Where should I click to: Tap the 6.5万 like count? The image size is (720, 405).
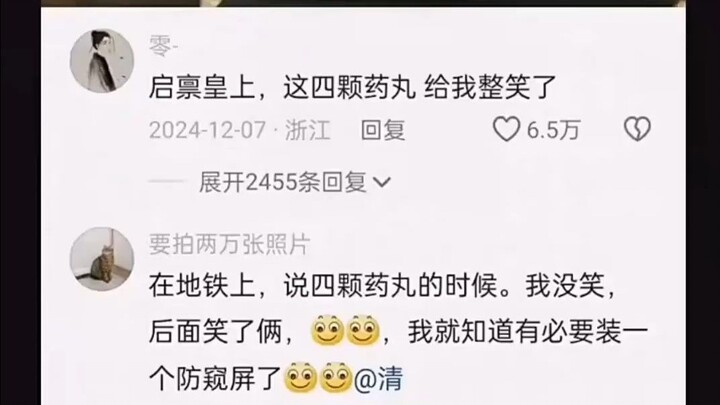[x=553, y=130]
